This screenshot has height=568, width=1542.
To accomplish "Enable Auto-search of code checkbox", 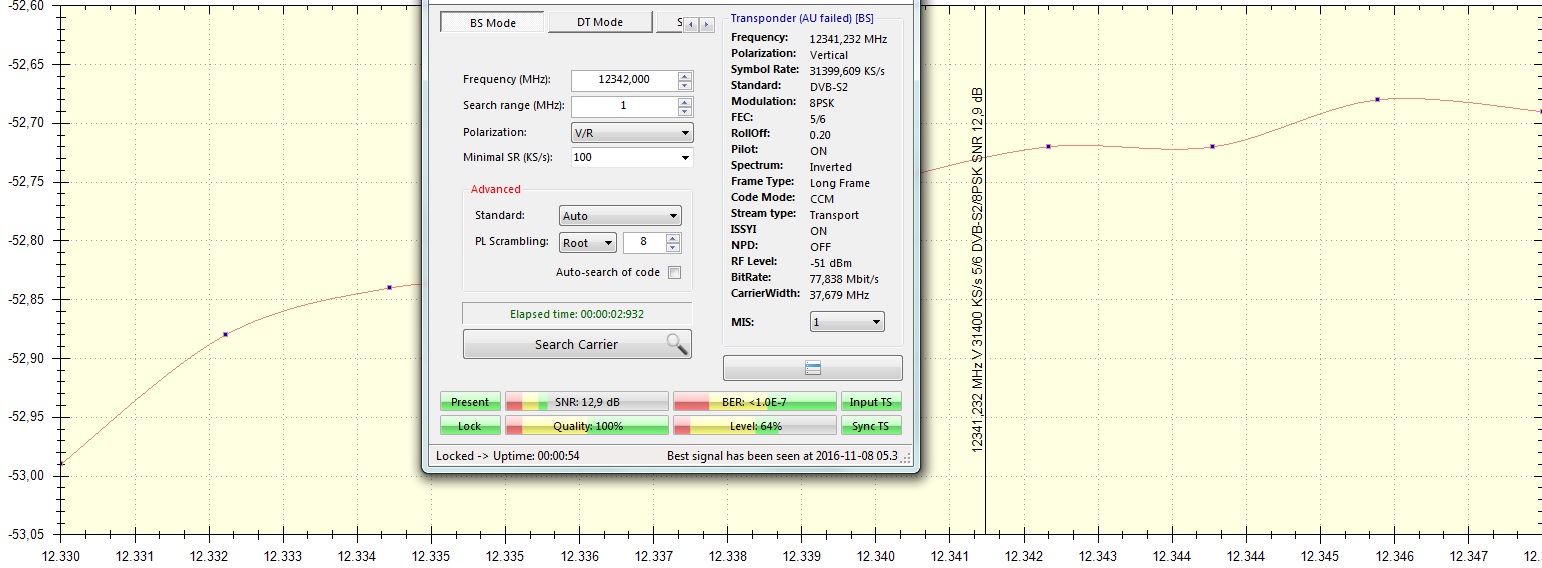I will tap(674, 272).
